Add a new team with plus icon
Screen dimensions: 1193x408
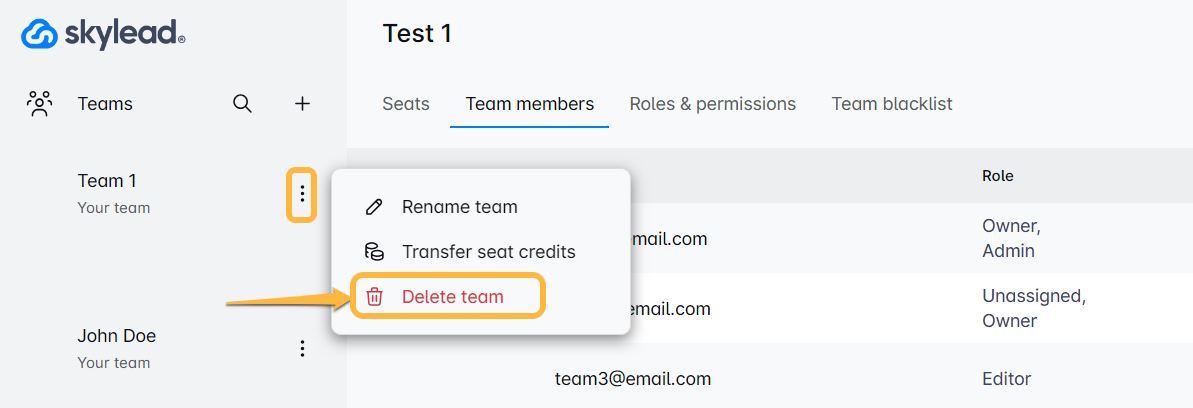(302, 103)
